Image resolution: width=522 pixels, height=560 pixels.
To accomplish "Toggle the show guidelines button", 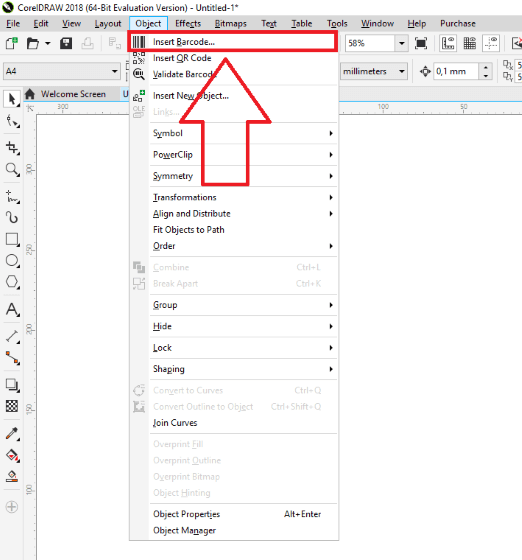I will pos(491,43).
